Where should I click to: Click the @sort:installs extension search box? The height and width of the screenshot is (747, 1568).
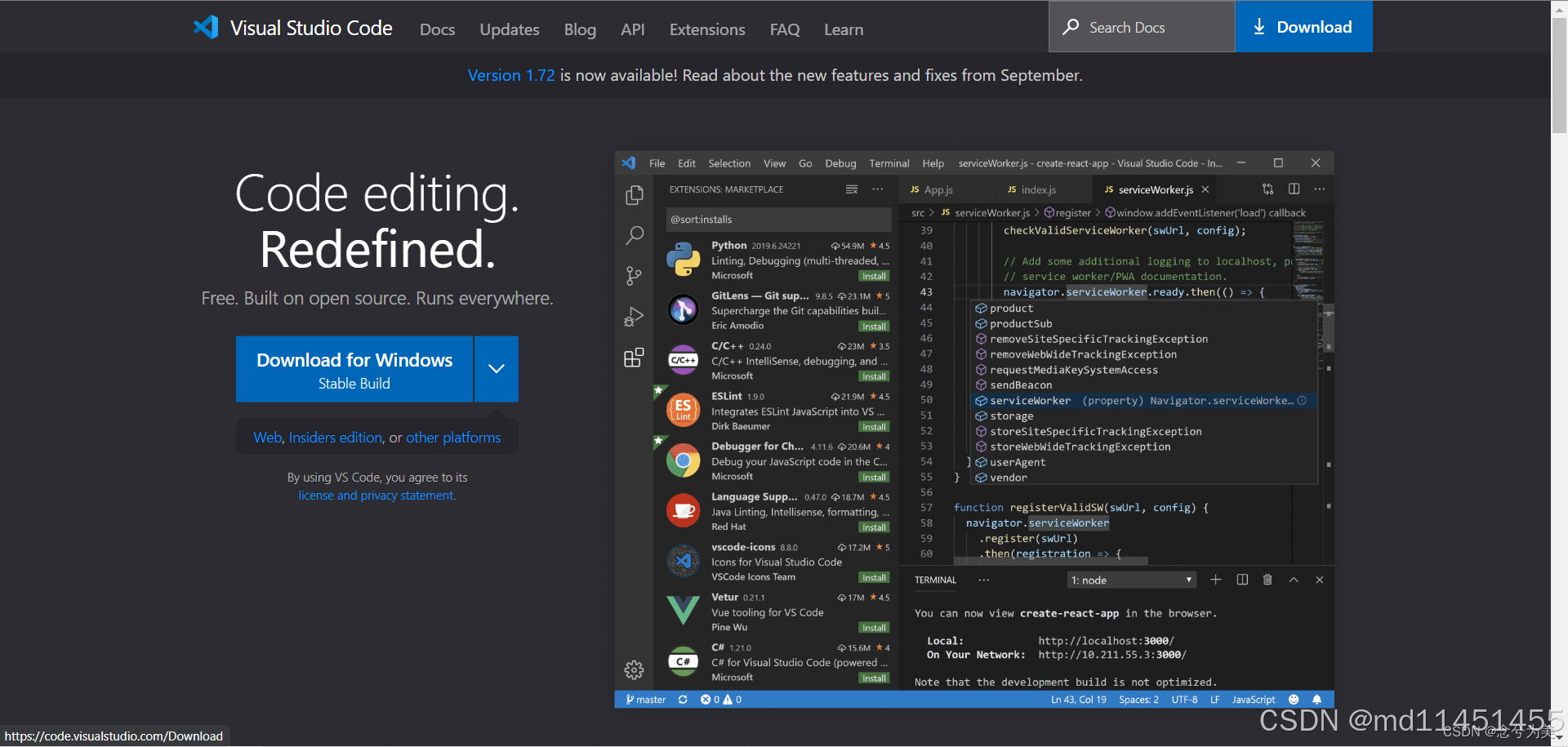pos(778,220)
